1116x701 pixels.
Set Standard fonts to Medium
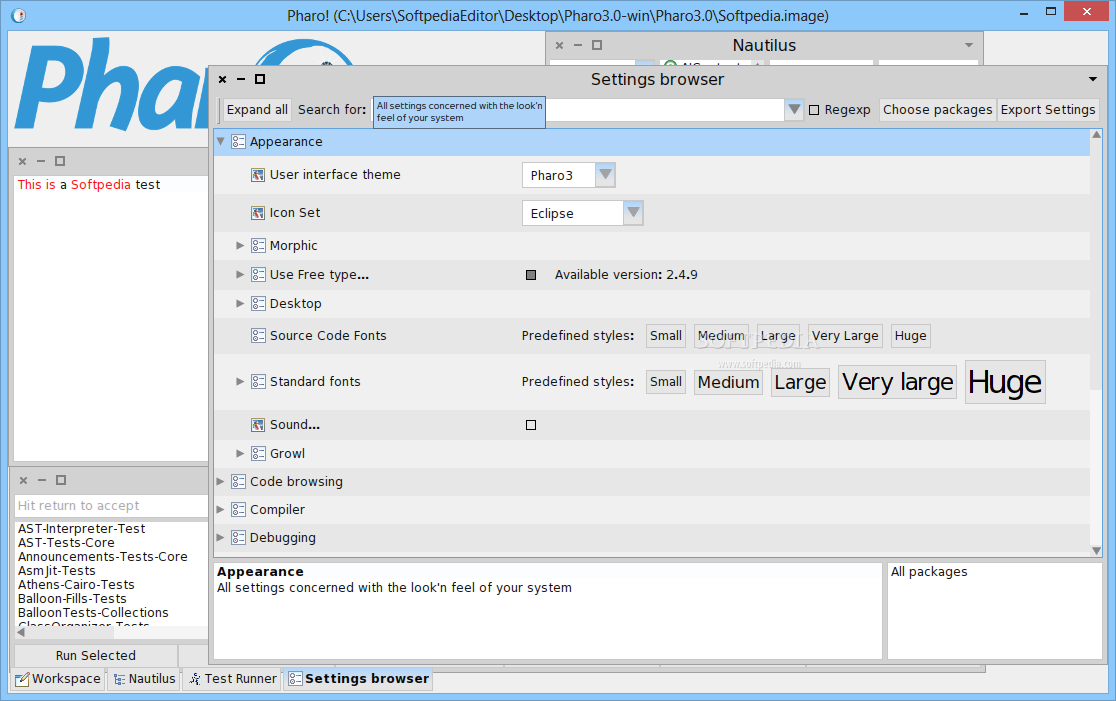[x=728, y=382]
